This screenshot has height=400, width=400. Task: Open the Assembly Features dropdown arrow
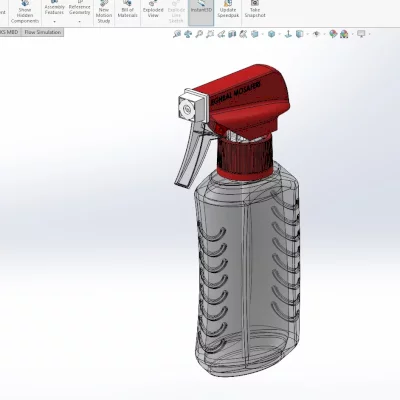click(x=54, y=22)
